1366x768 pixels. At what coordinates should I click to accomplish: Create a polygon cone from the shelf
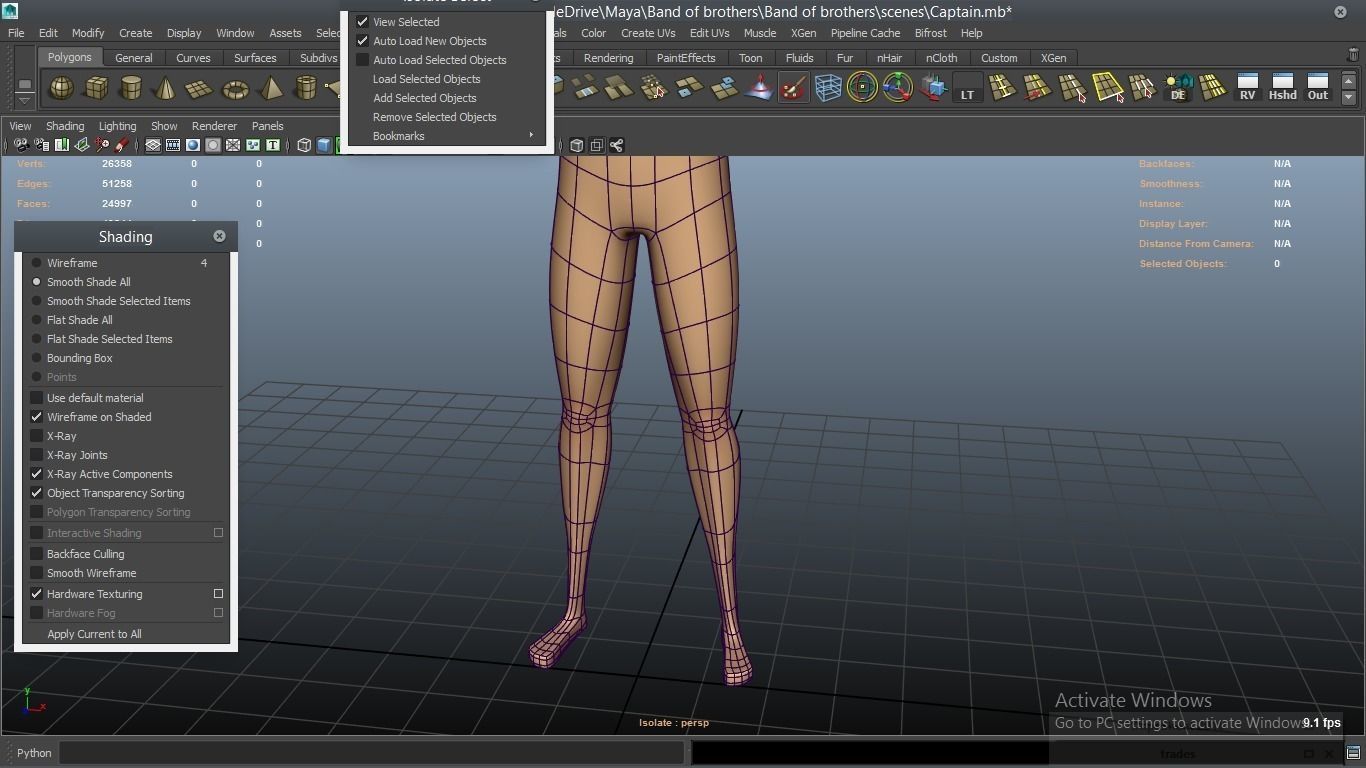(x=165, y=89)
